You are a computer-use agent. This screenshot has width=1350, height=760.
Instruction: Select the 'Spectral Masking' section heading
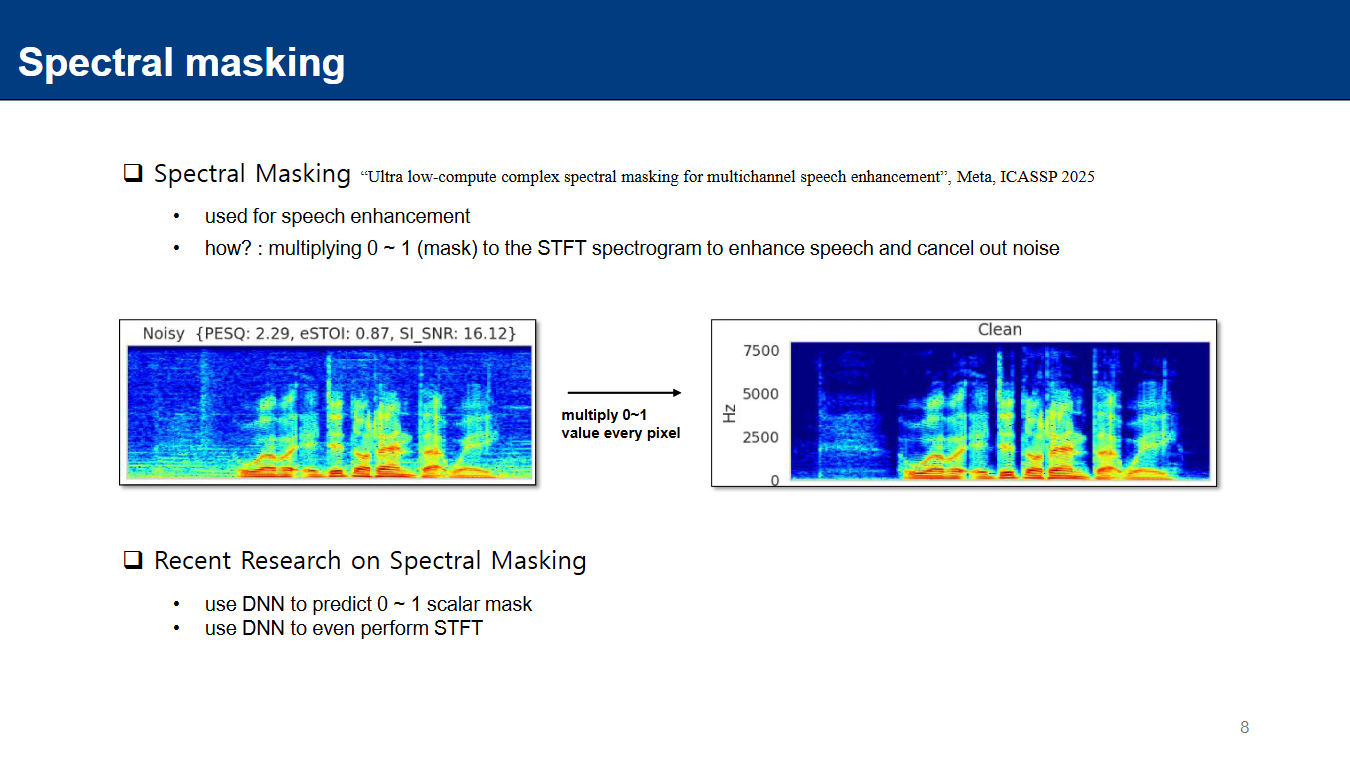252,174
